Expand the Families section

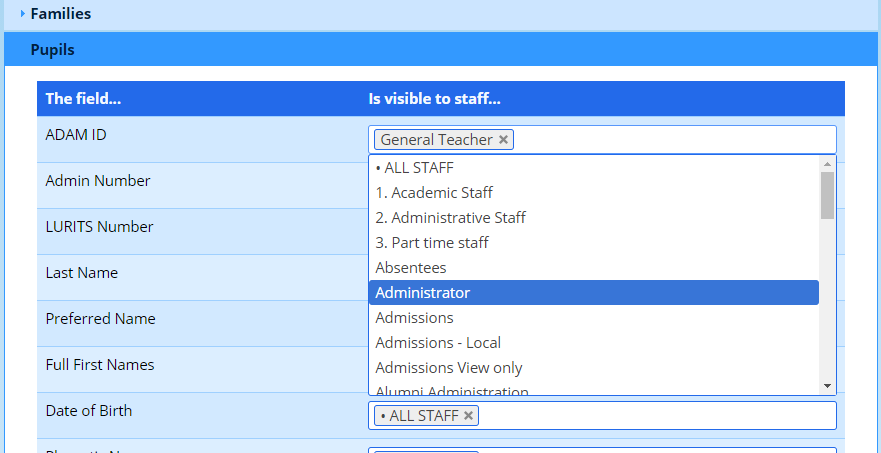click(60, 14)
